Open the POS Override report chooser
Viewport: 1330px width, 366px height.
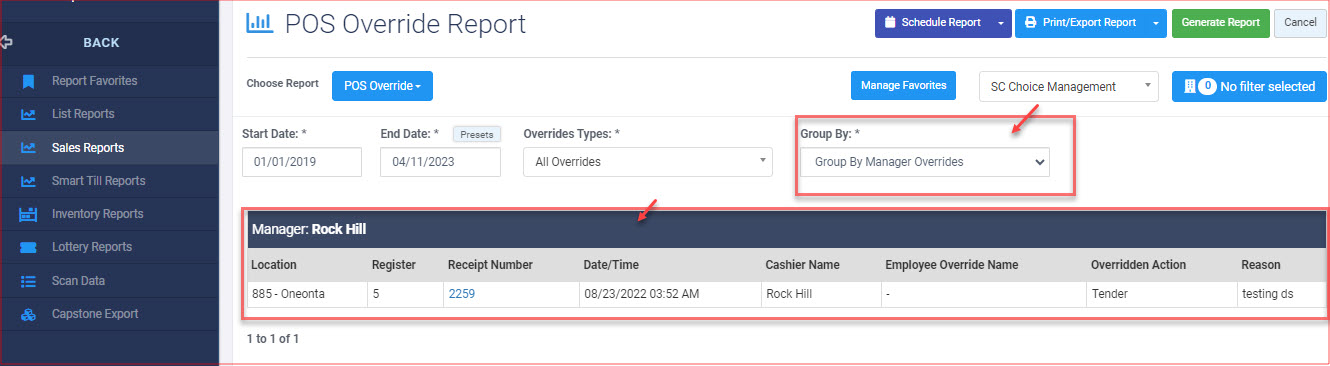coord(382,86)
